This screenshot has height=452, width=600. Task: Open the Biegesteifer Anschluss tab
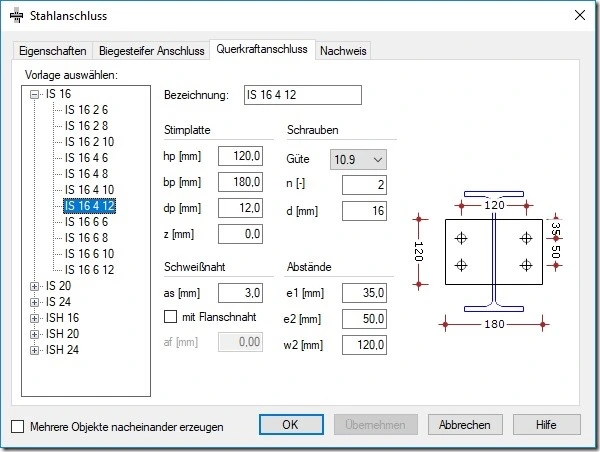coord(152,51)
